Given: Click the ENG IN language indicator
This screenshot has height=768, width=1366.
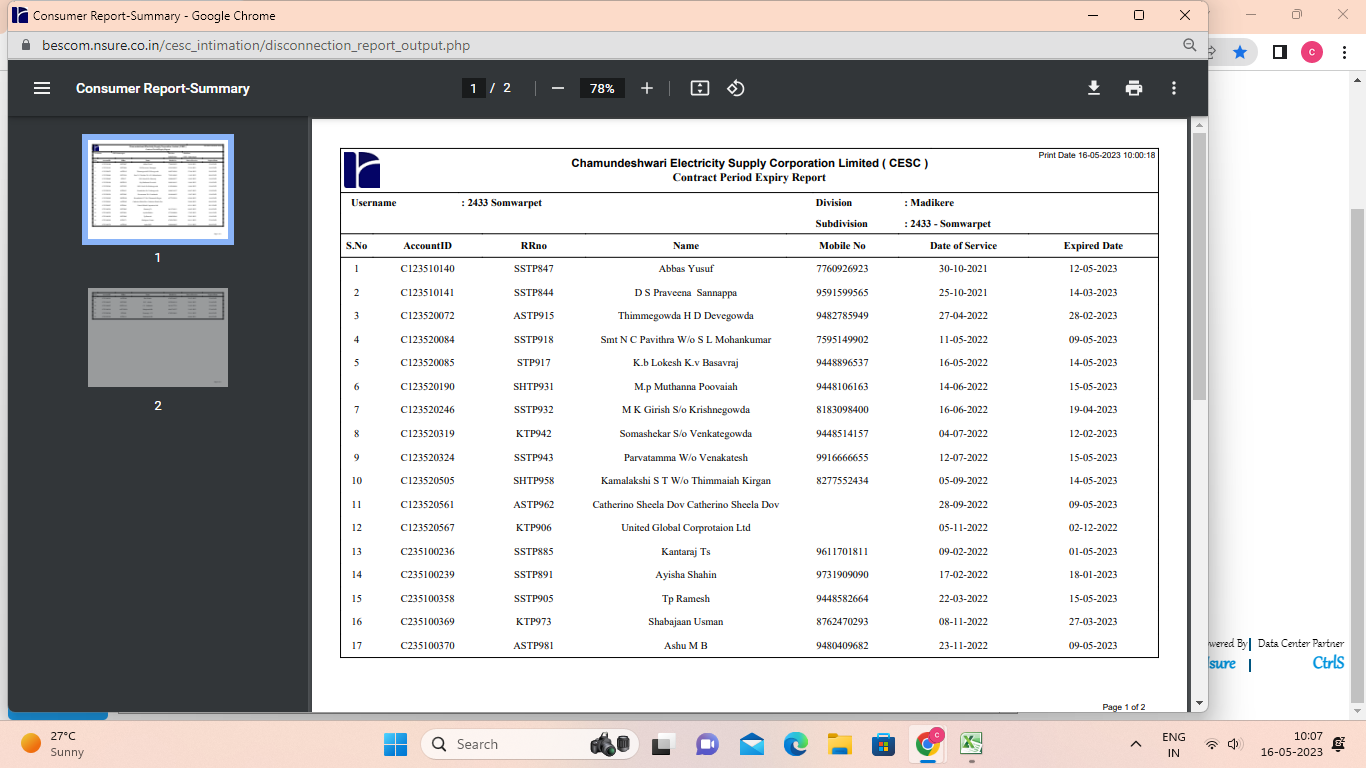Looking at the screenshot, I should 1174,744.
